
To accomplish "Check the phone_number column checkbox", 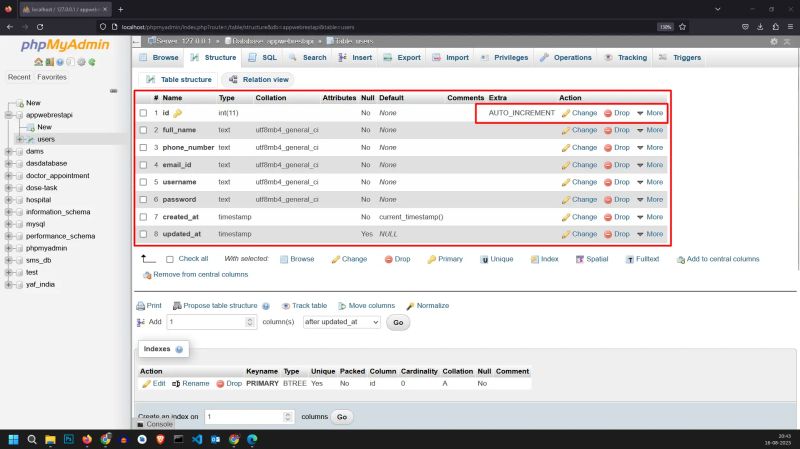I will [x=143, y=148].
